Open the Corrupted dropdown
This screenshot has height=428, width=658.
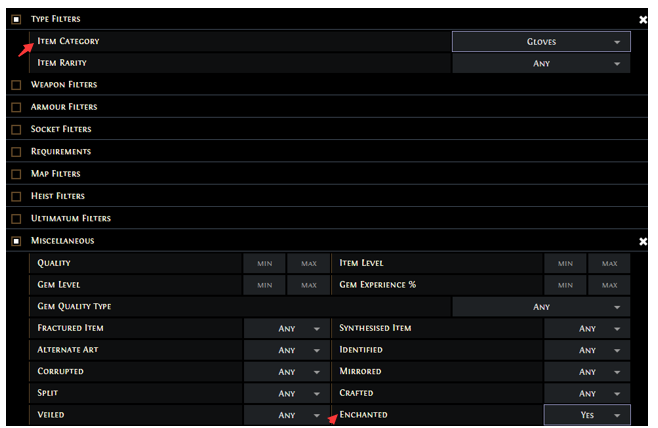(x=287, y=372)
